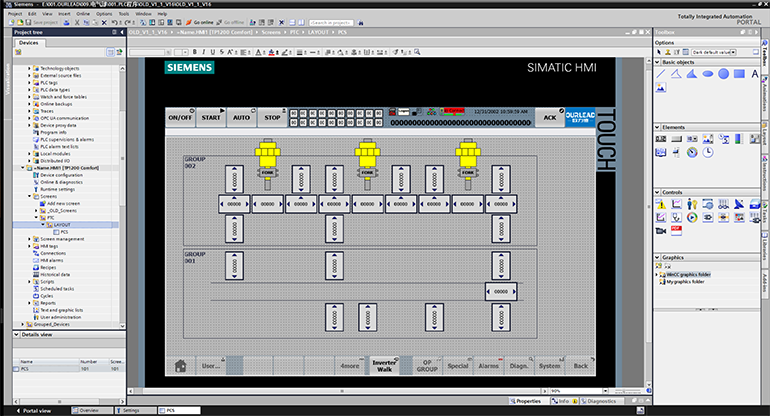Click Inverter Walk button on HMI screen
Image resolution: width=770 pixels, height=416 pixels.
tap(385, 366)
